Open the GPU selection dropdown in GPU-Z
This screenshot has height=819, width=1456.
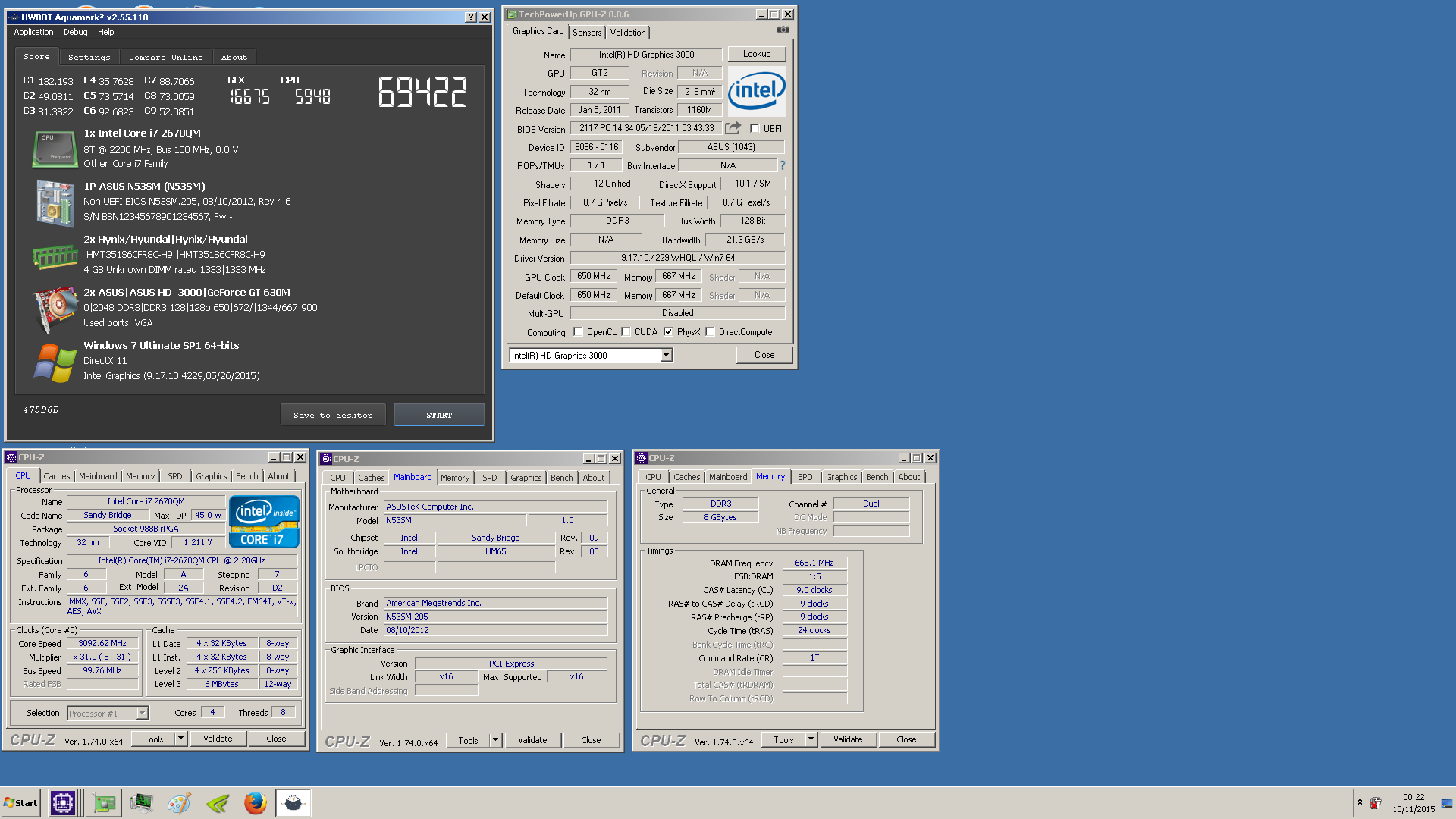coord(666,356)
